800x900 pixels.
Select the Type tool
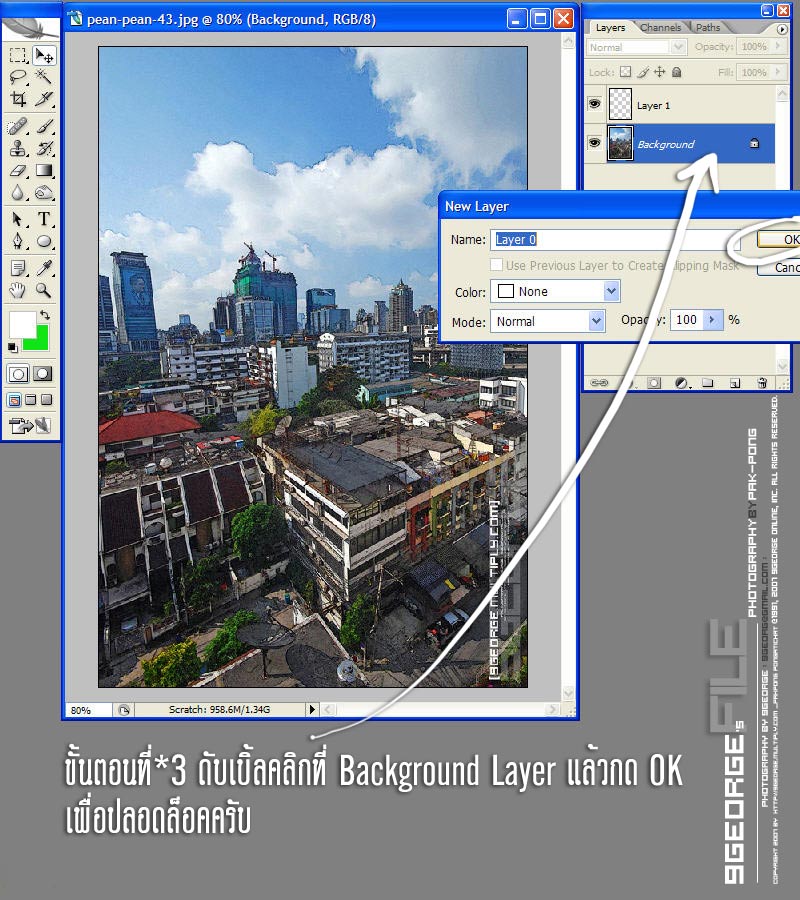coord(44,219)
